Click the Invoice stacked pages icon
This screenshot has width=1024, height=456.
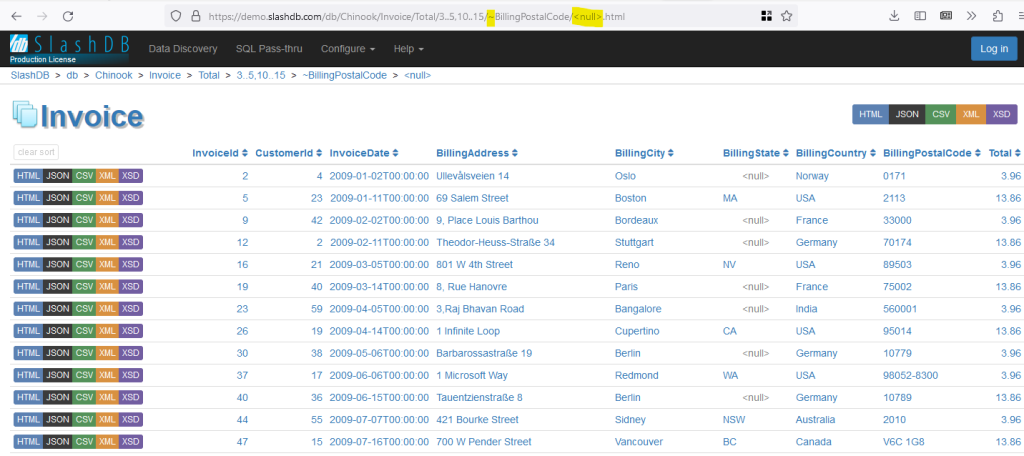click(25, 114)
